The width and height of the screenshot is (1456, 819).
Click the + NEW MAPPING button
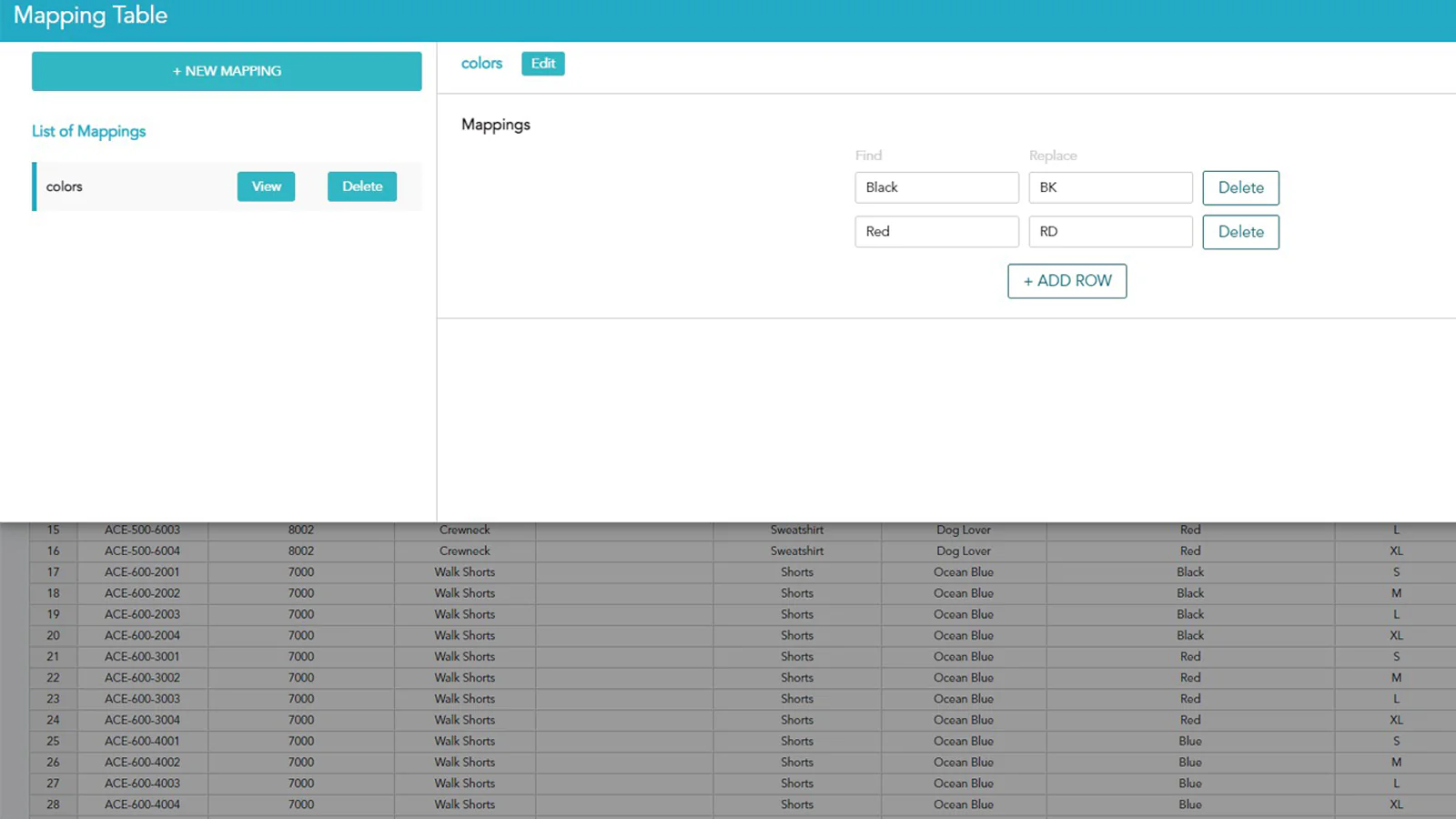click(x=227, y=71)
